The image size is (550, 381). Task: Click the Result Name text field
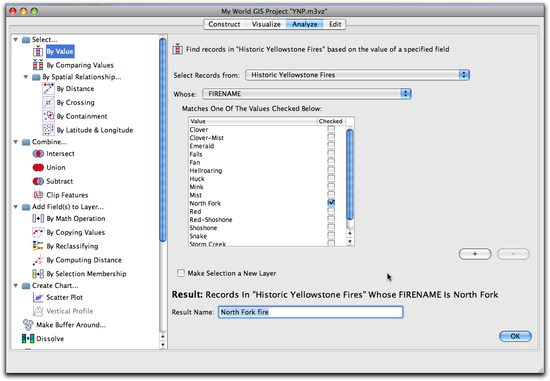(310, 312)
